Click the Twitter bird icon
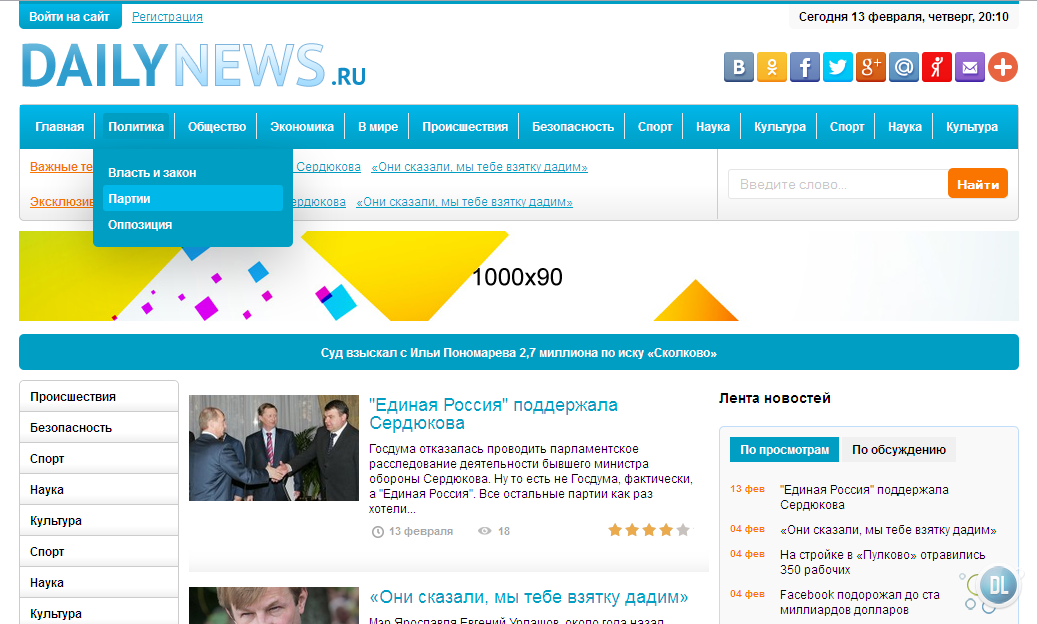Viewport: 1037px width, 624px height. pyautogui.click(x=838, y=67)
